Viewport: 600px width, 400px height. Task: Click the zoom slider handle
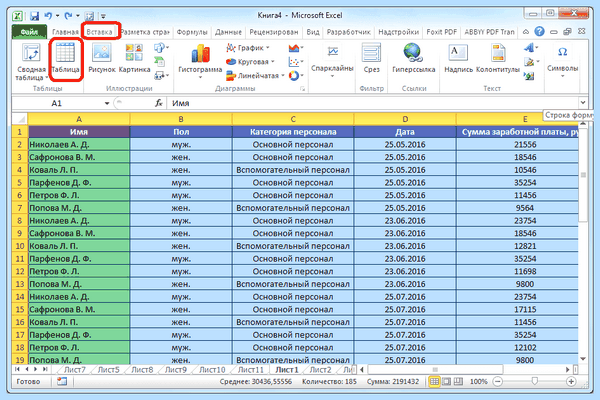pyautogui.click(x=535, y=381)
